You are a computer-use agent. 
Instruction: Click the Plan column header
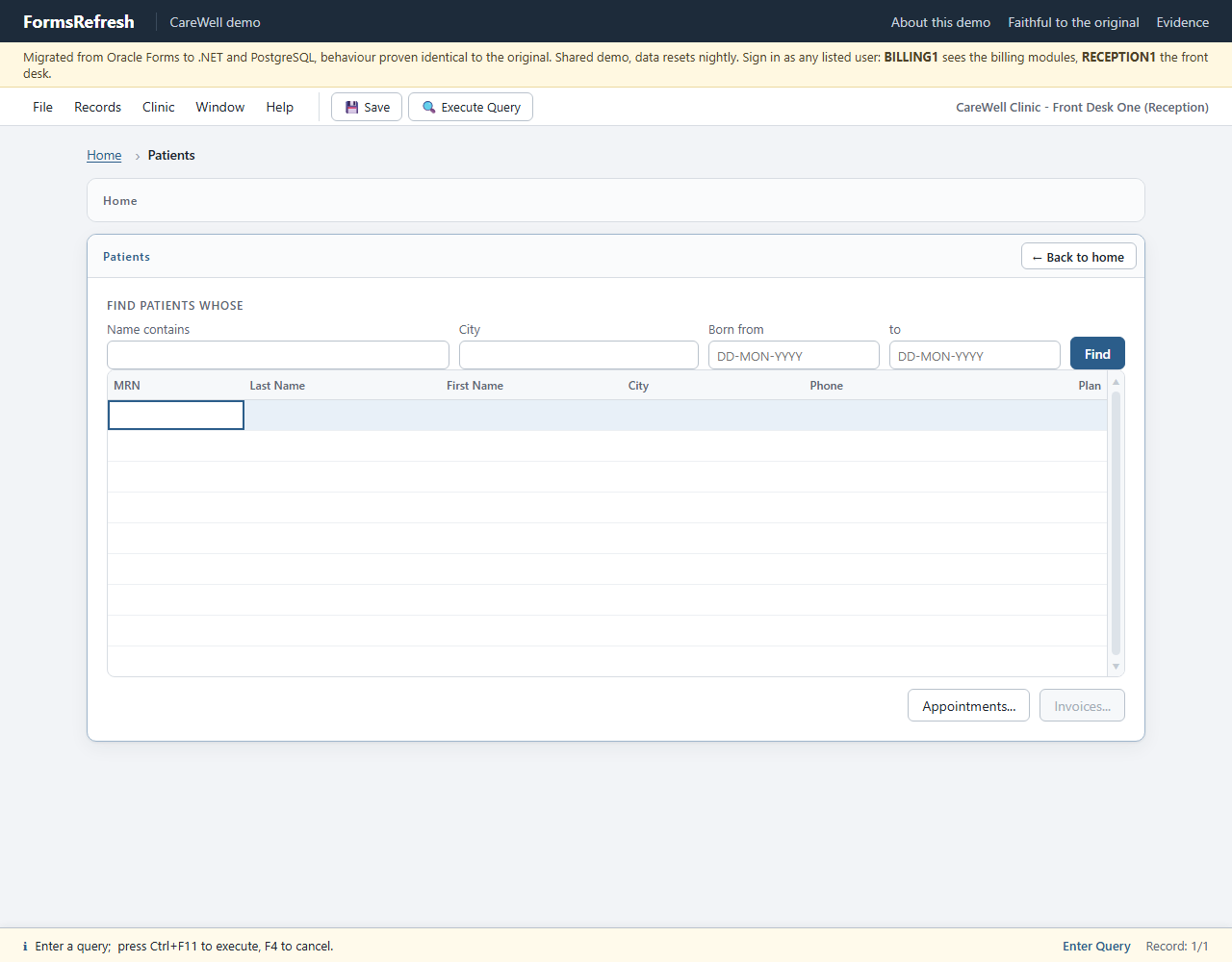[x=1090, y=386]
